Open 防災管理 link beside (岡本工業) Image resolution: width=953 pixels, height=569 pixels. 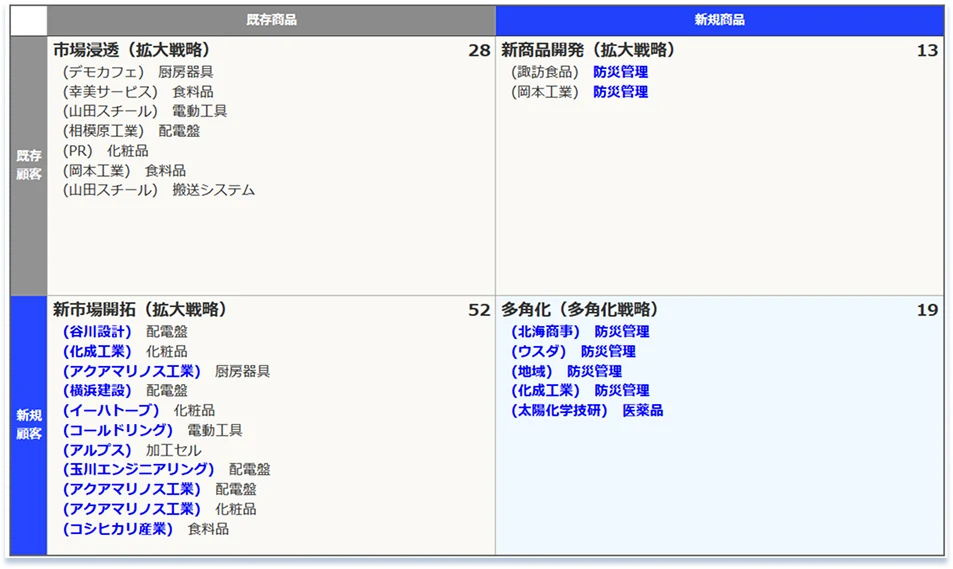621,92
